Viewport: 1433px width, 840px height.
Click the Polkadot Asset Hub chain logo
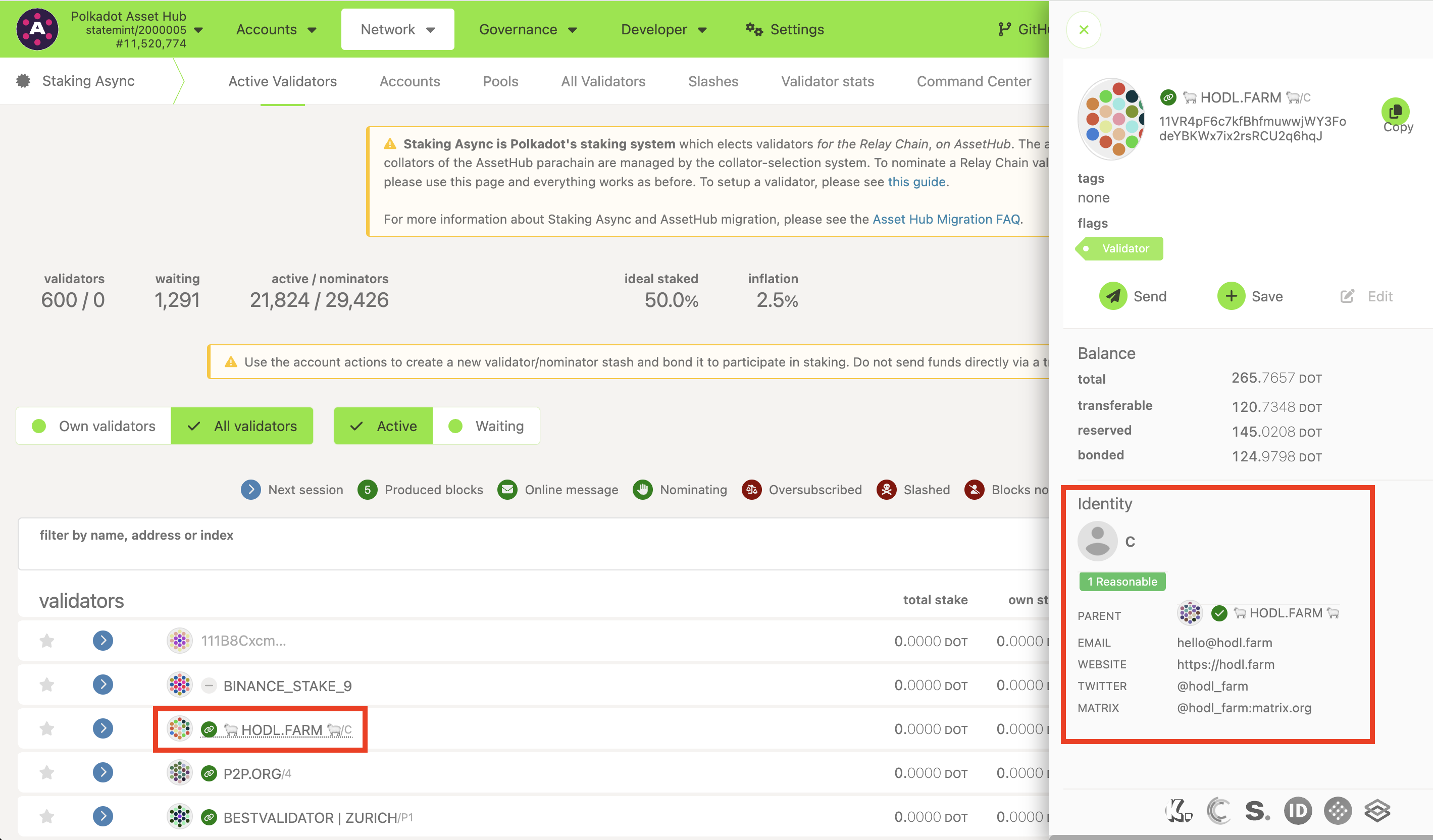point(37,29)
